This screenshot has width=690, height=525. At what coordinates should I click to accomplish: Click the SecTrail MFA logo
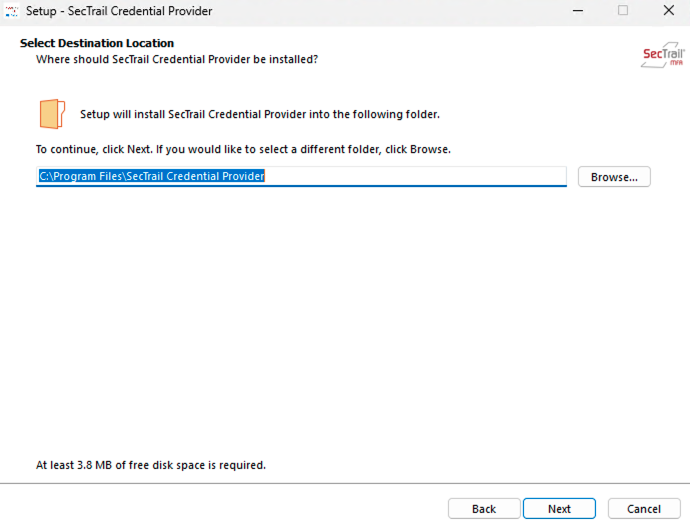(663, 55)
